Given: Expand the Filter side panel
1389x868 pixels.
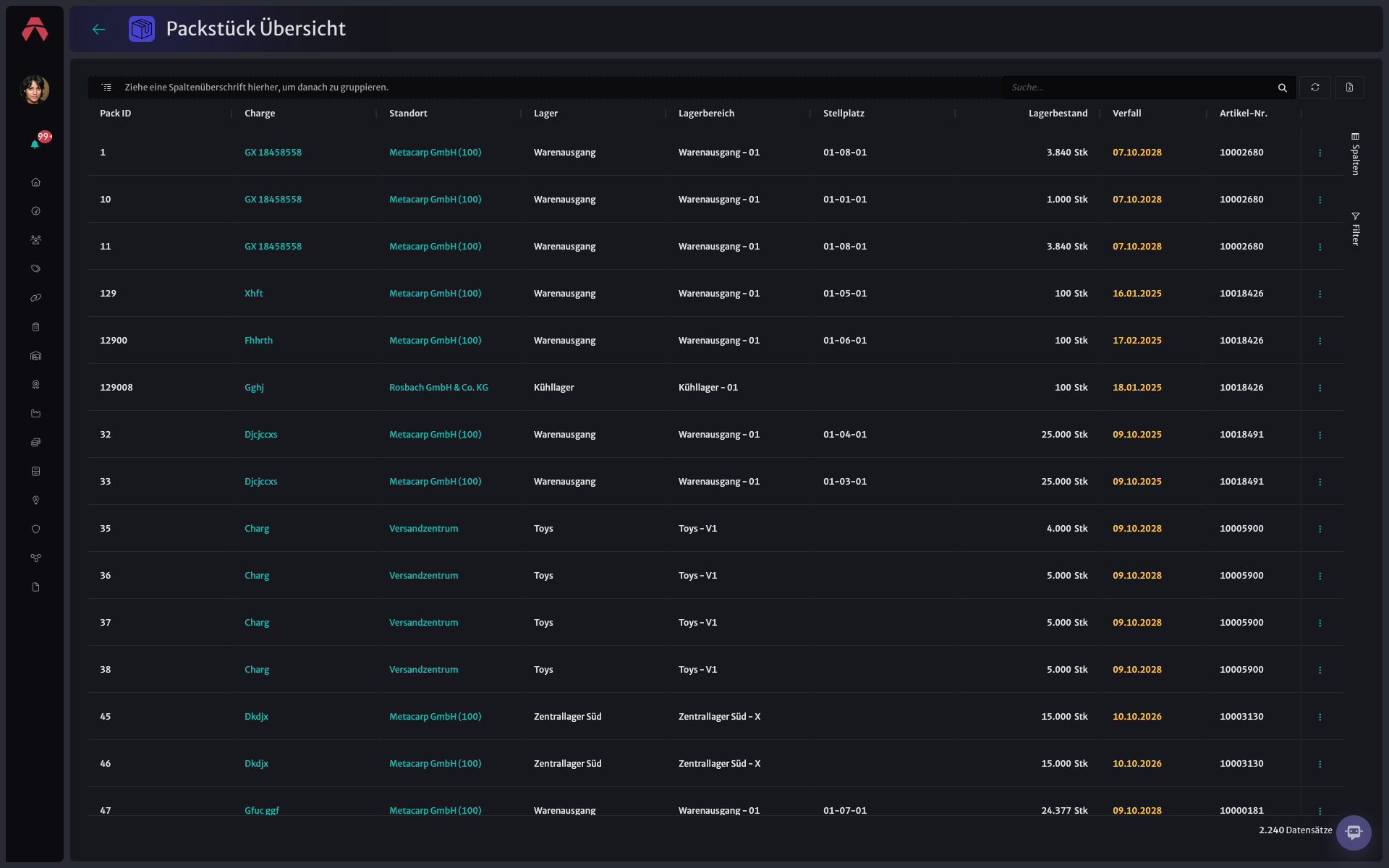Looking at the screenshot, I should pyautogui.click(x=1356, y=229).
